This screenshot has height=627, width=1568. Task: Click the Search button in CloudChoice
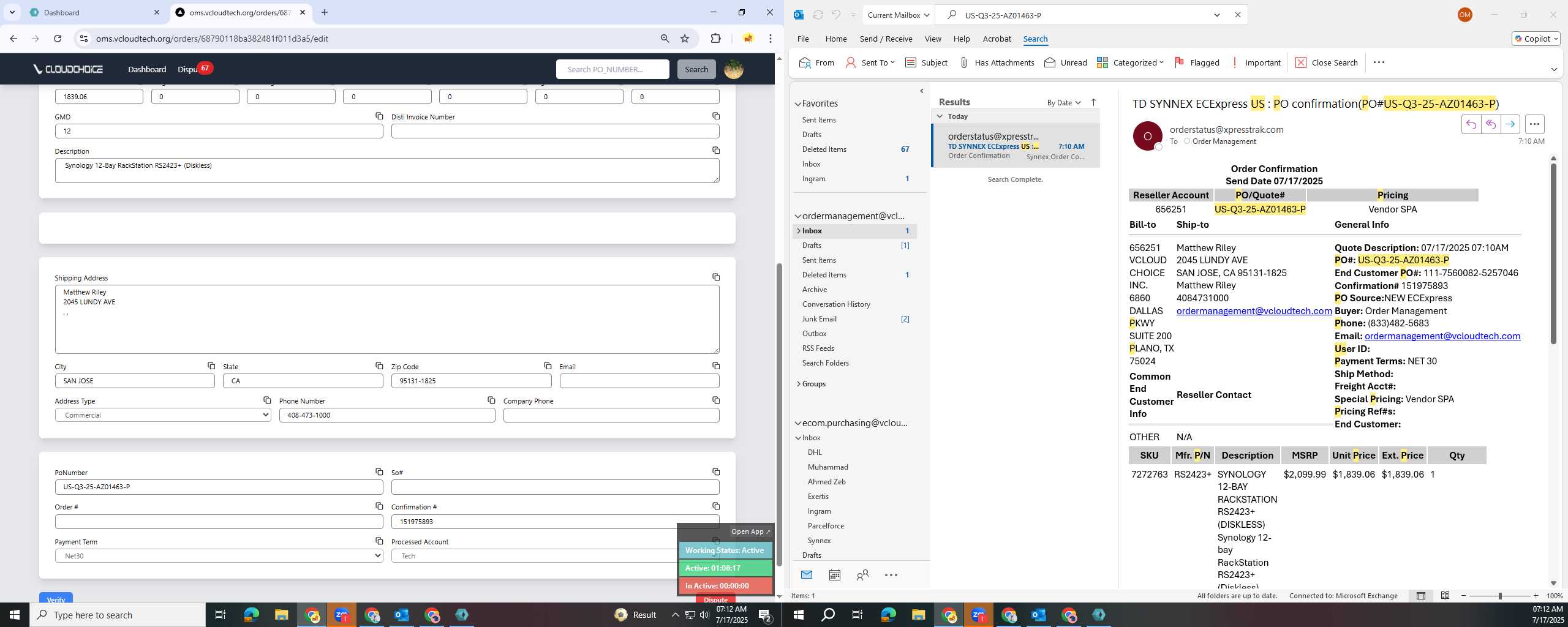coord(696,69)
